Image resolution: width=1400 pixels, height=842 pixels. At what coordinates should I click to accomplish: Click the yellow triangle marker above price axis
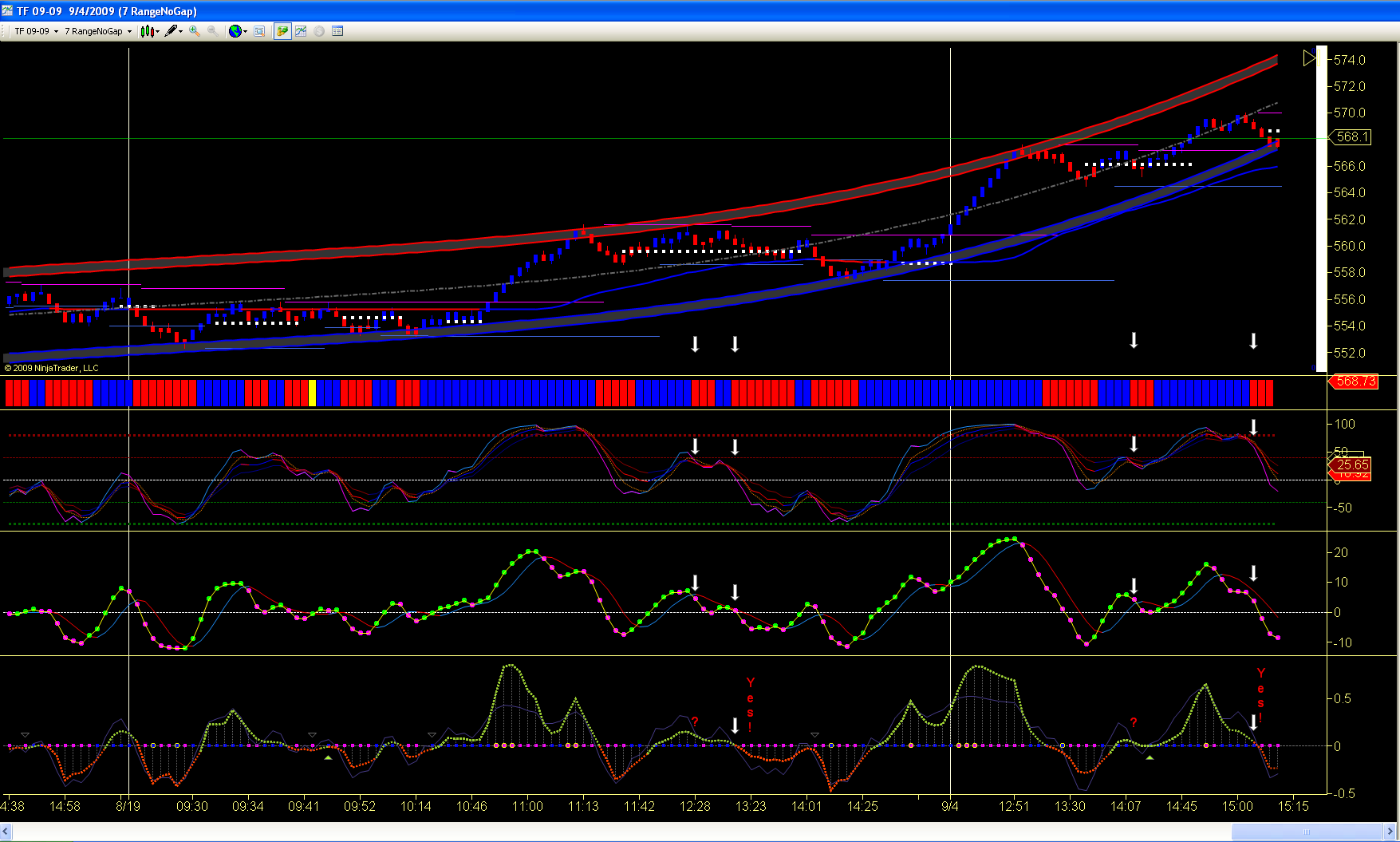1309,57
